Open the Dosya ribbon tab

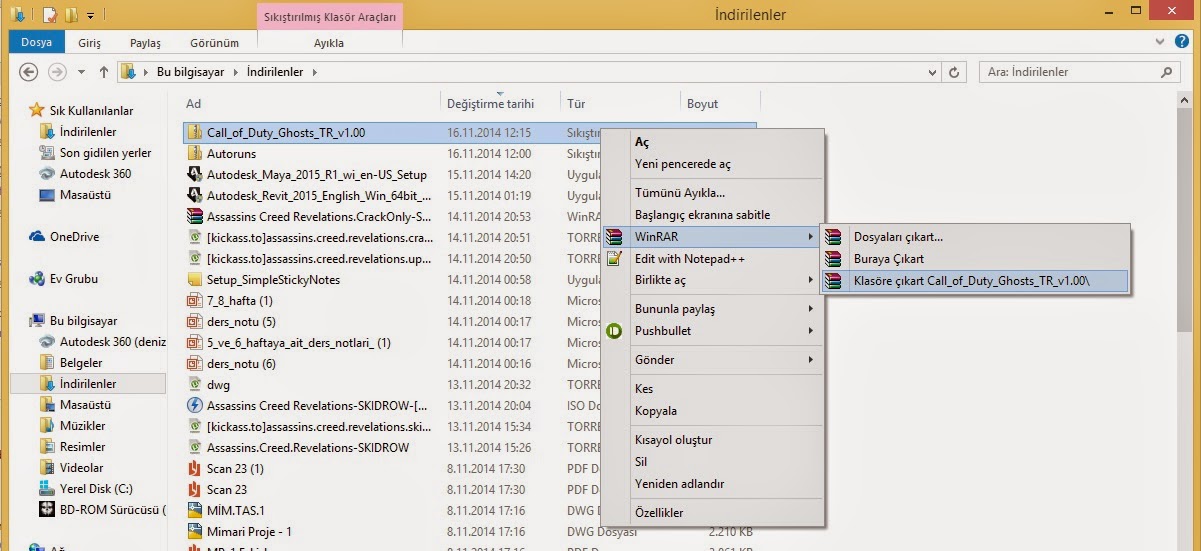(x=37, y=43)
